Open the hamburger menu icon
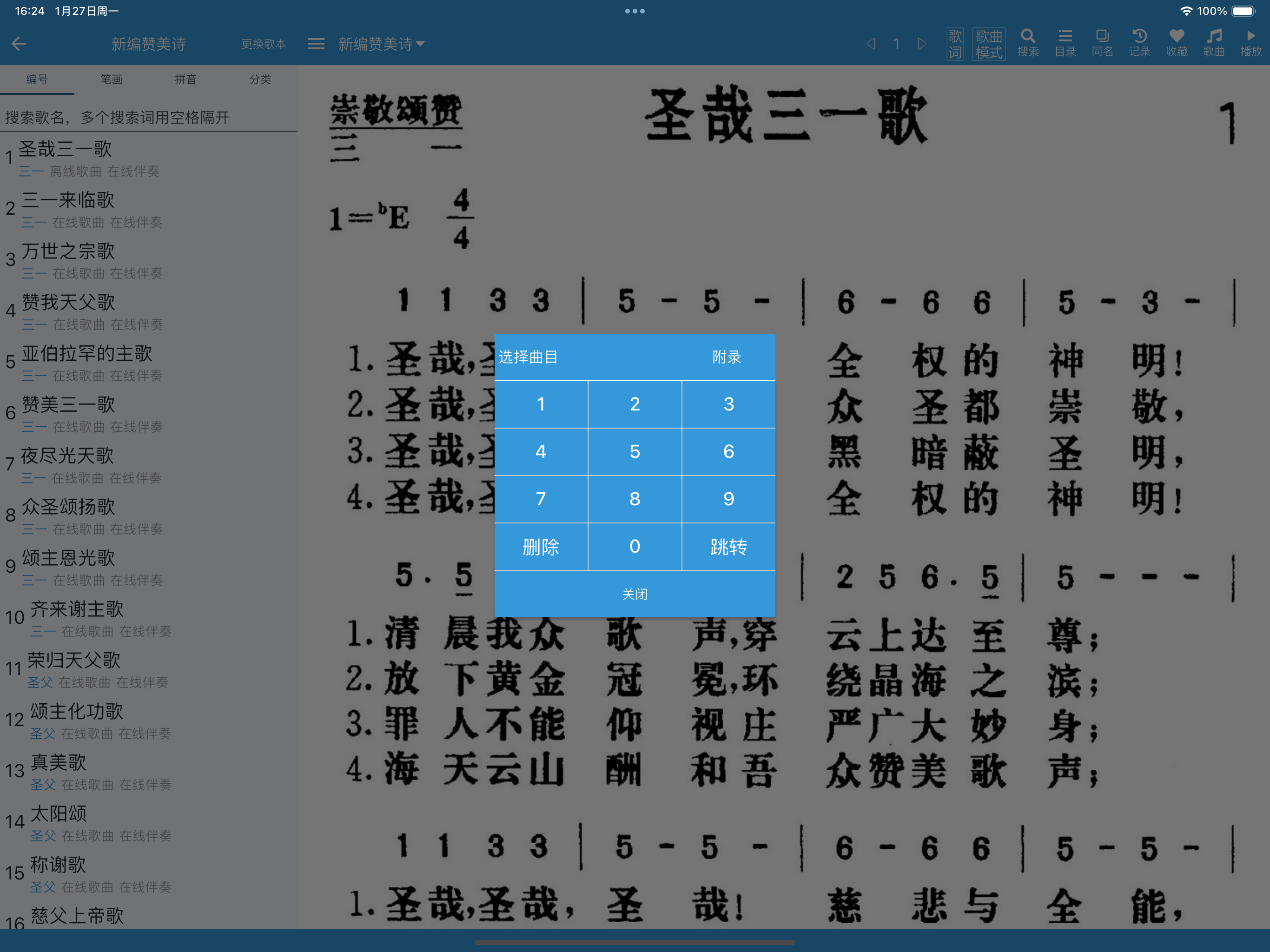This screenshot has width=1270, height=952. [x=316, y=44]
